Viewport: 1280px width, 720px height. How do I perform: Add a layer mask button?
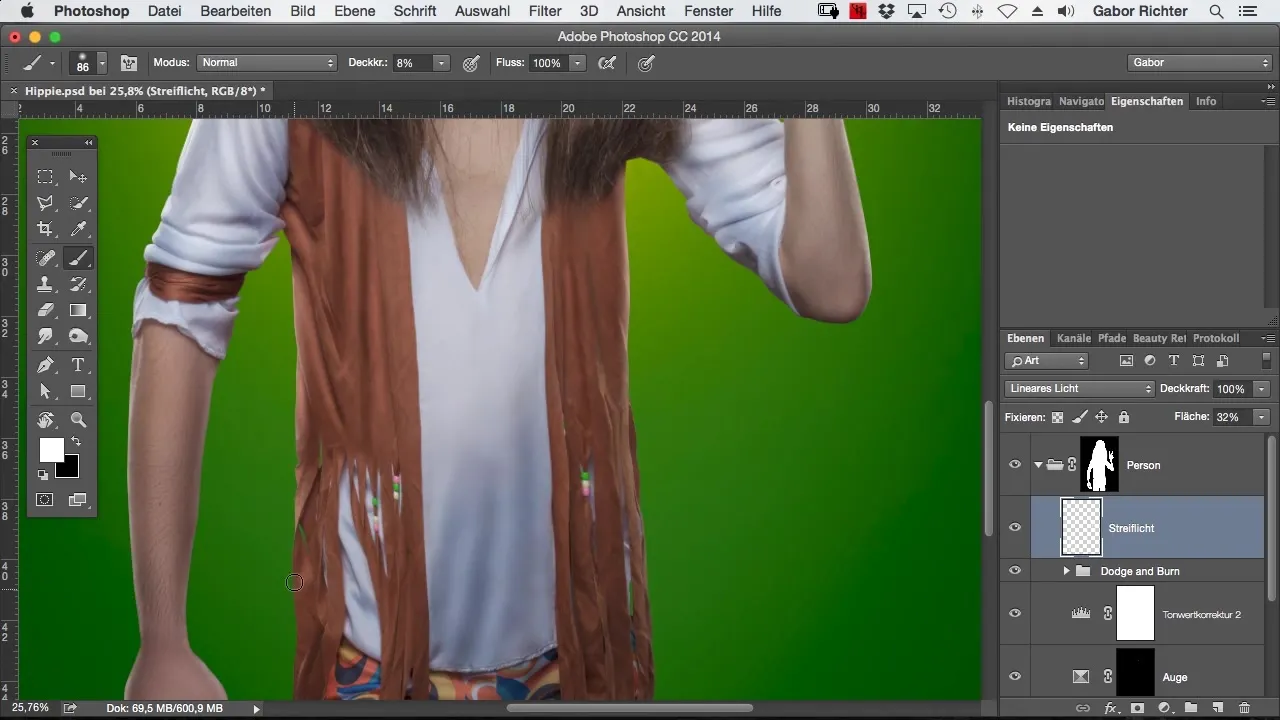tap(1137, 708)
